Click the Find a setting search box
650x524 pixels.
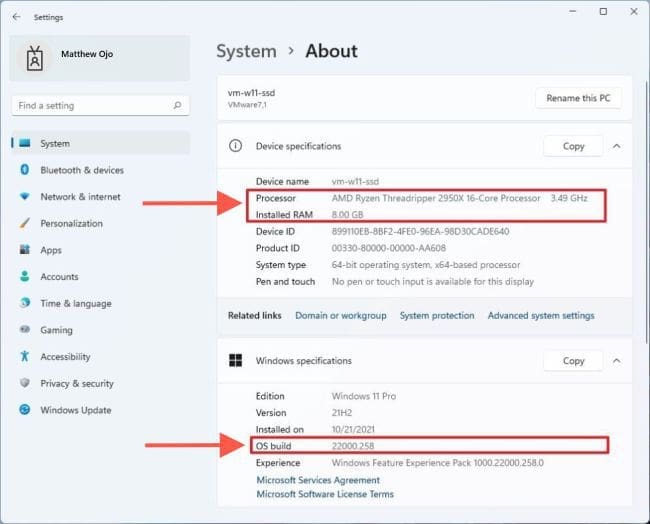(x=90, y=105)
